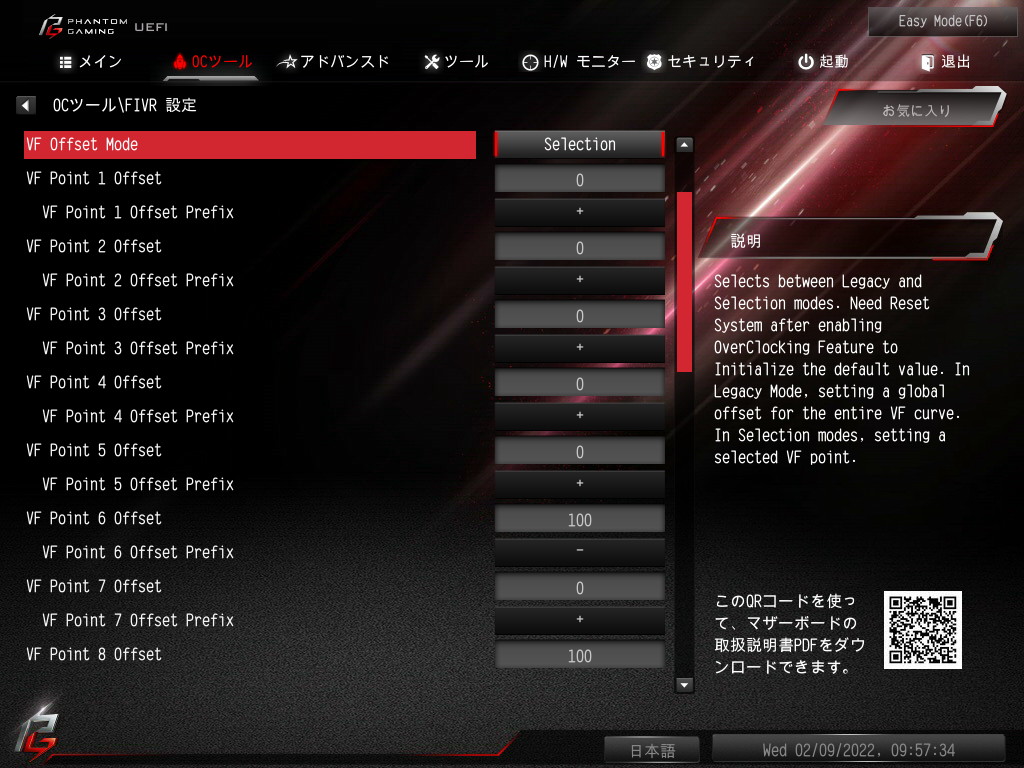Open the お気に入り favorites button
The width and height of the screenshot is (1024, 768).
916,110
